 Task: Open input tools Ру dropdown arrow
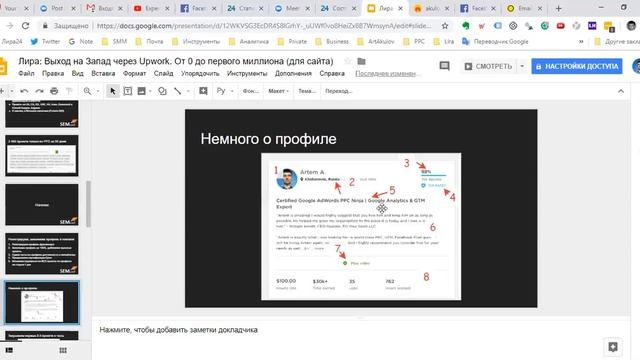(232, 91)
